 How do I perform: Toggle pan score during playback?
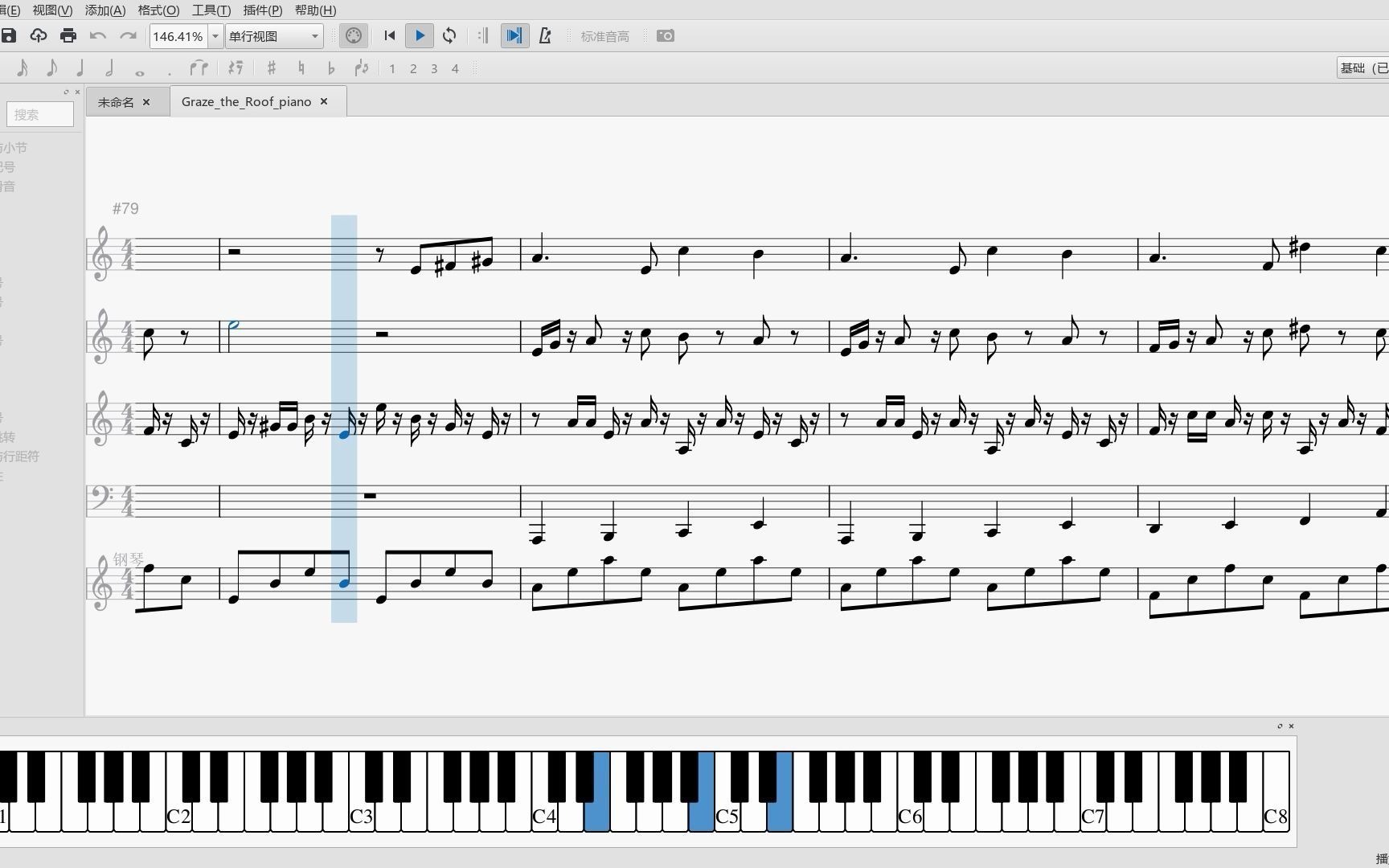pos(514,36)
